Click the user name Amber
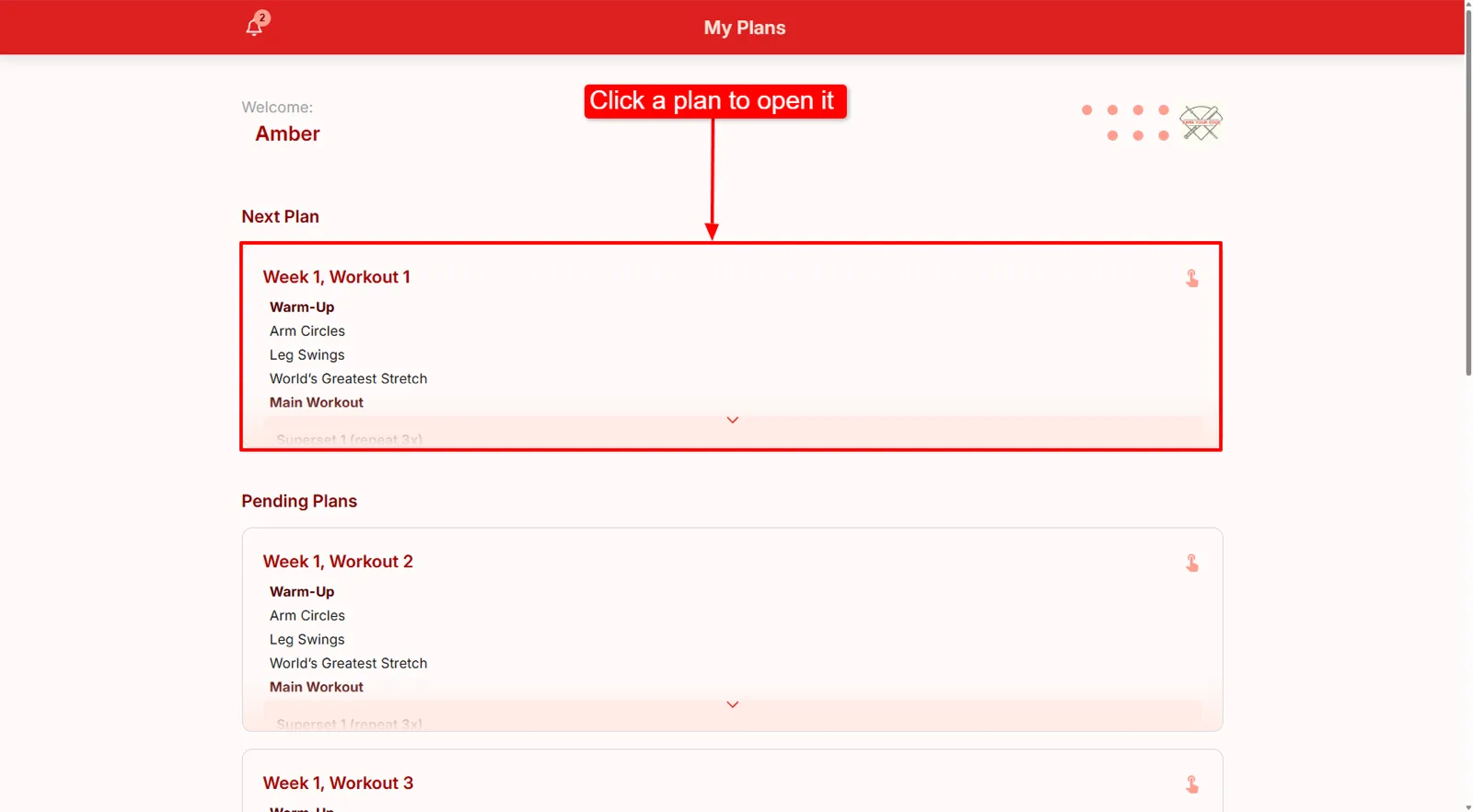The image size is (1473, 812). click(x=287, y=133)
